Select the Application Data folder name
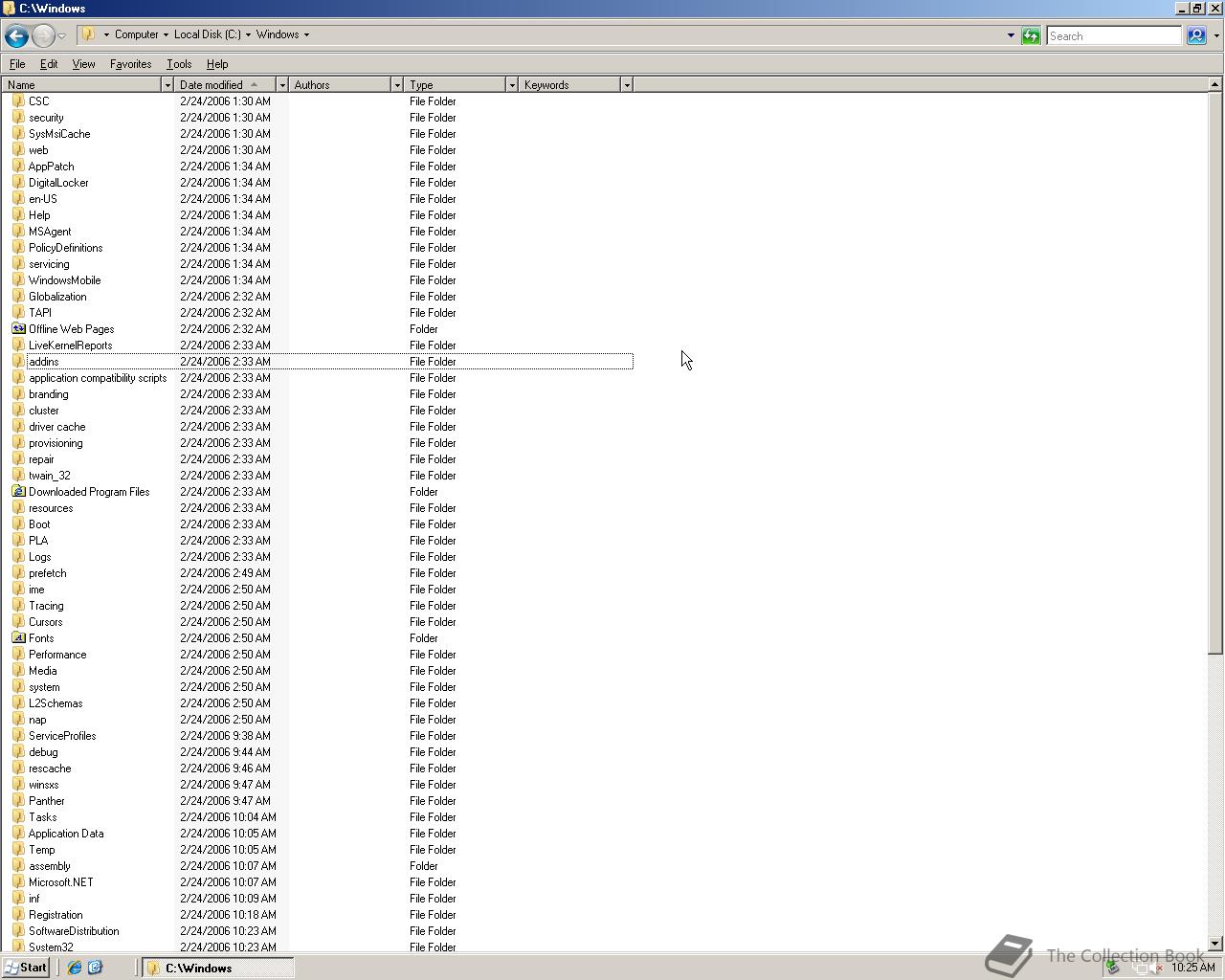Screen dimensions: 1225x980 point(66,834)
